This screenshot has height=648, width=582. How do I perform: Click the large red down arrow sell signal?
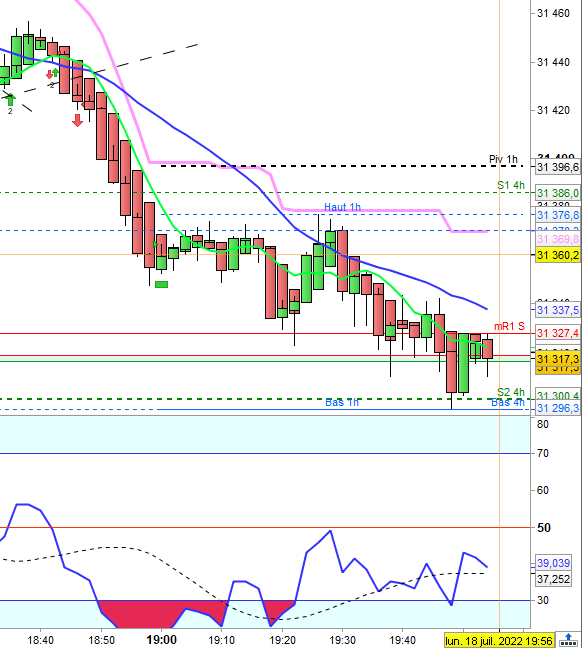click(x=77, y=120)
